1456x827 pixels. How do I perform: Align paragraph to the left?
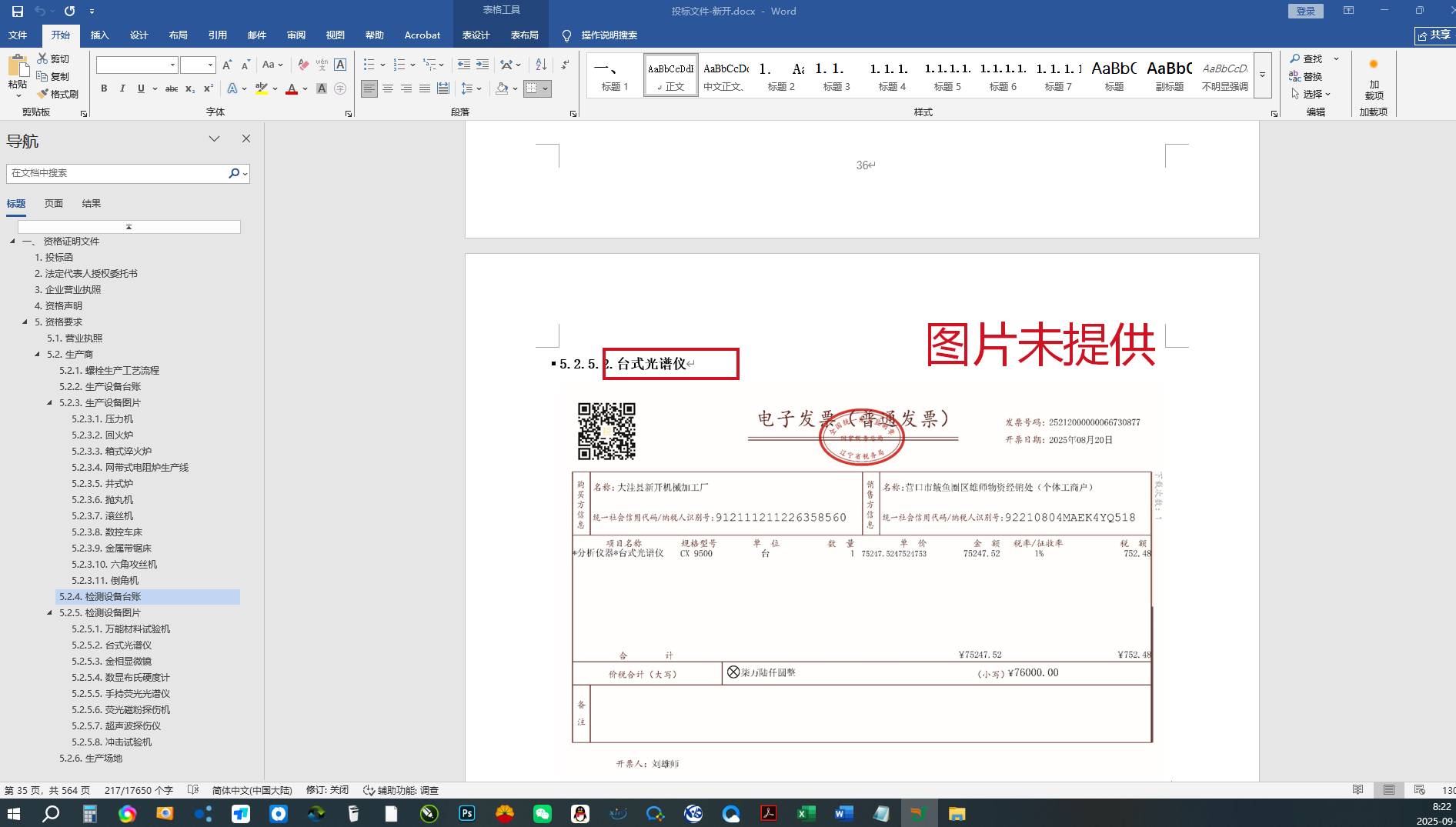click(369, 88)
